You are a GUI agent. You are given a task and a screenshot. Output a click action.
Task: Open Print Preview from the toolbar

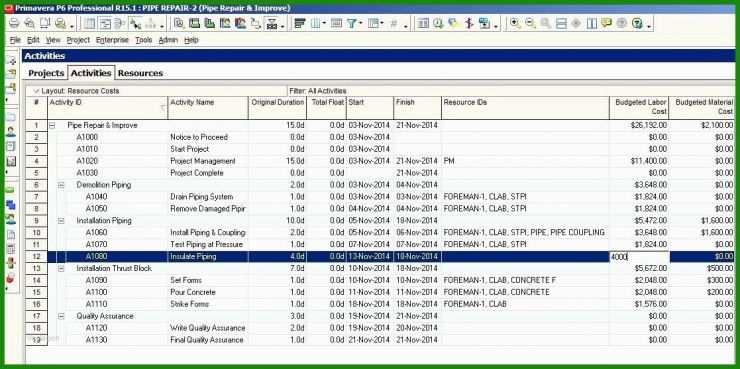(x=29, y=23)
